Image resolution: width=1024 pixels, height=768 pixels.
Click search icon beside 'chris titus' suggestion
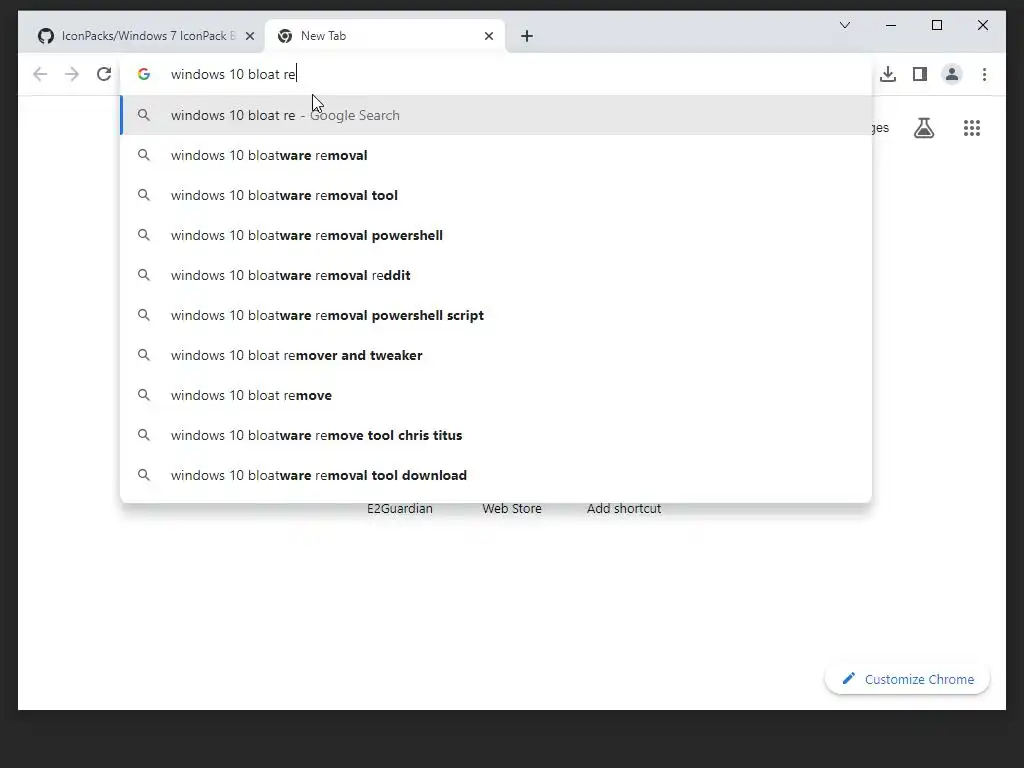(144, 435)
